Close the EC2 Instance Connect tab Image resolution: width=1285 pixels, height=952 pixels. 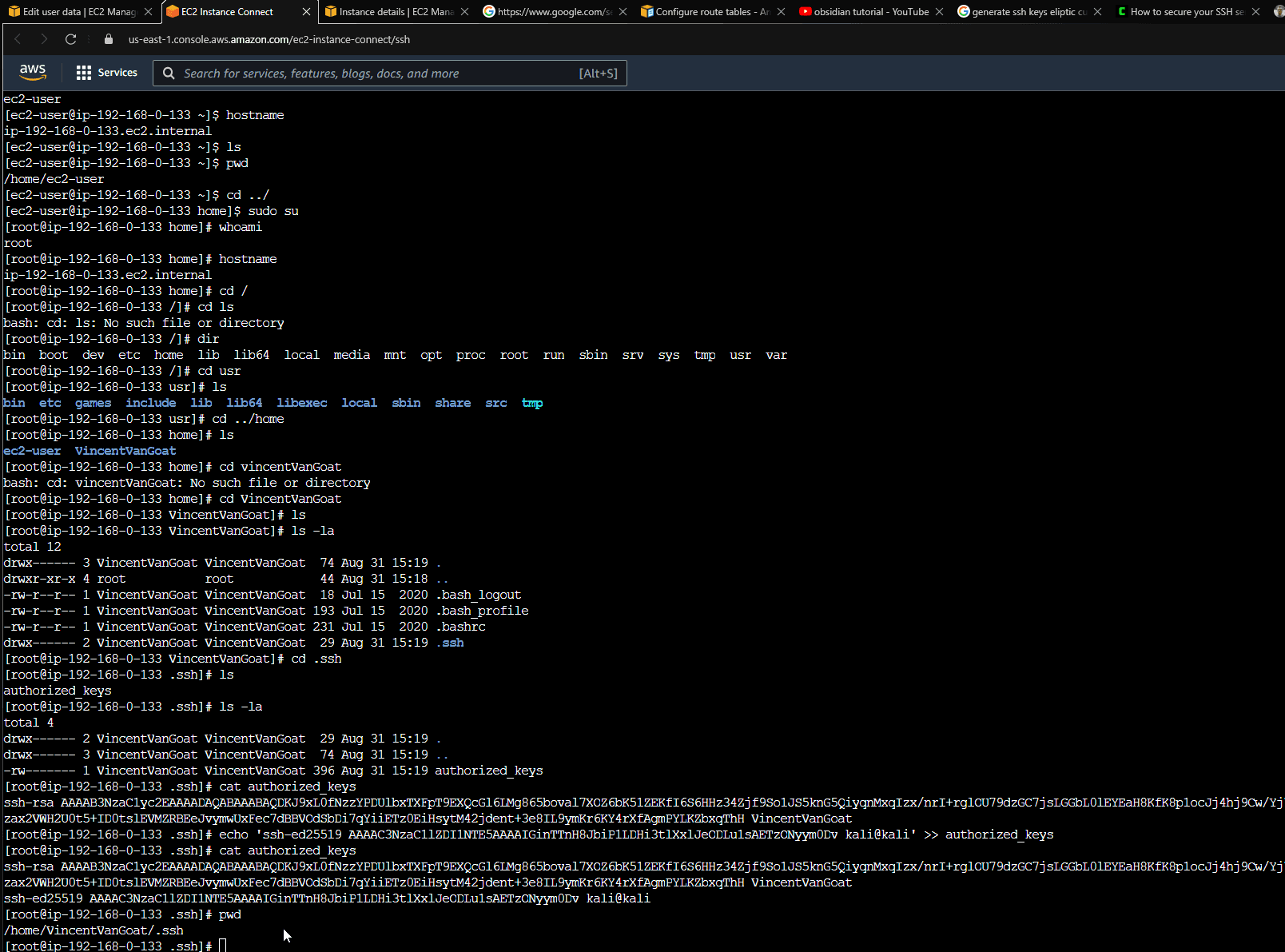(x=306, y=12)
